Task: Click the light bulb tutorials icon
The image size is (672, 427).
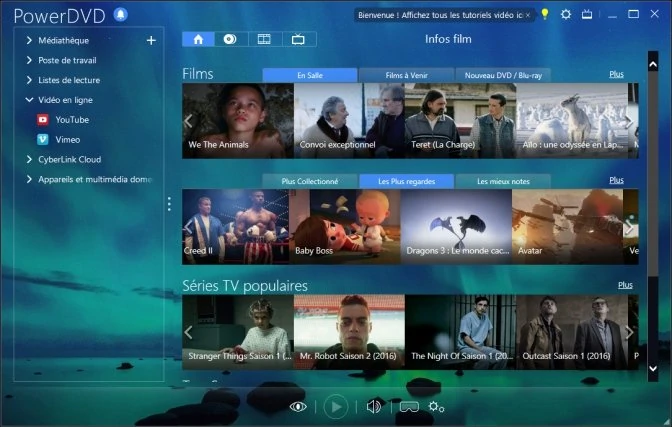Action: pos(545,14)
